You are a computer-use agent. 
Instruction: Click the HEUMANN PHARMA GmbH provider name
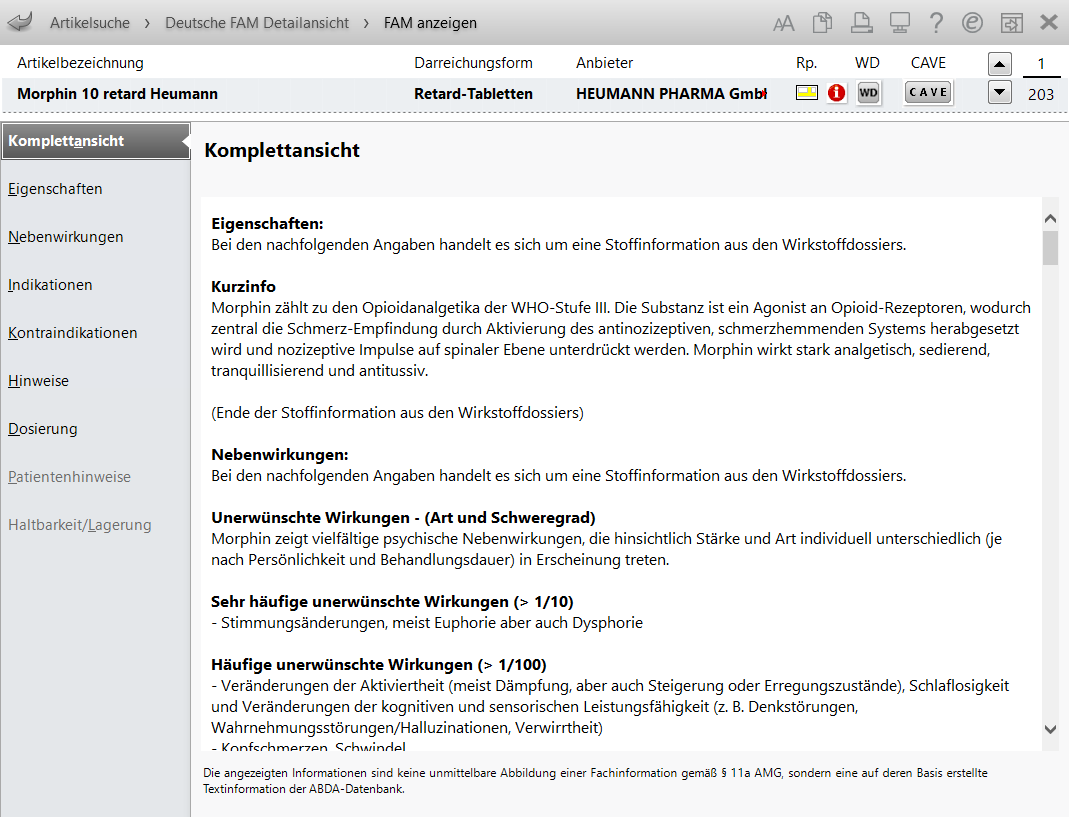point(672,94)
